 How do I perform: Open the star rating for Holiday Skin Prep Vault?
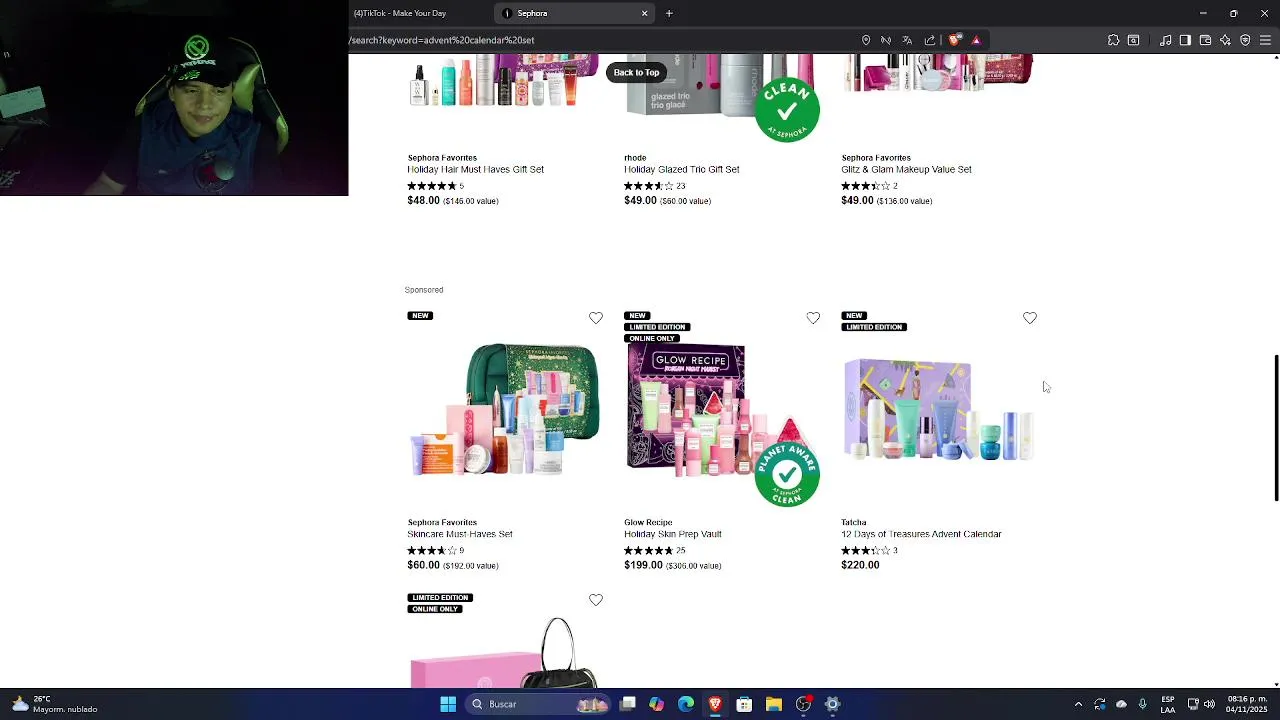coord(648,550)
